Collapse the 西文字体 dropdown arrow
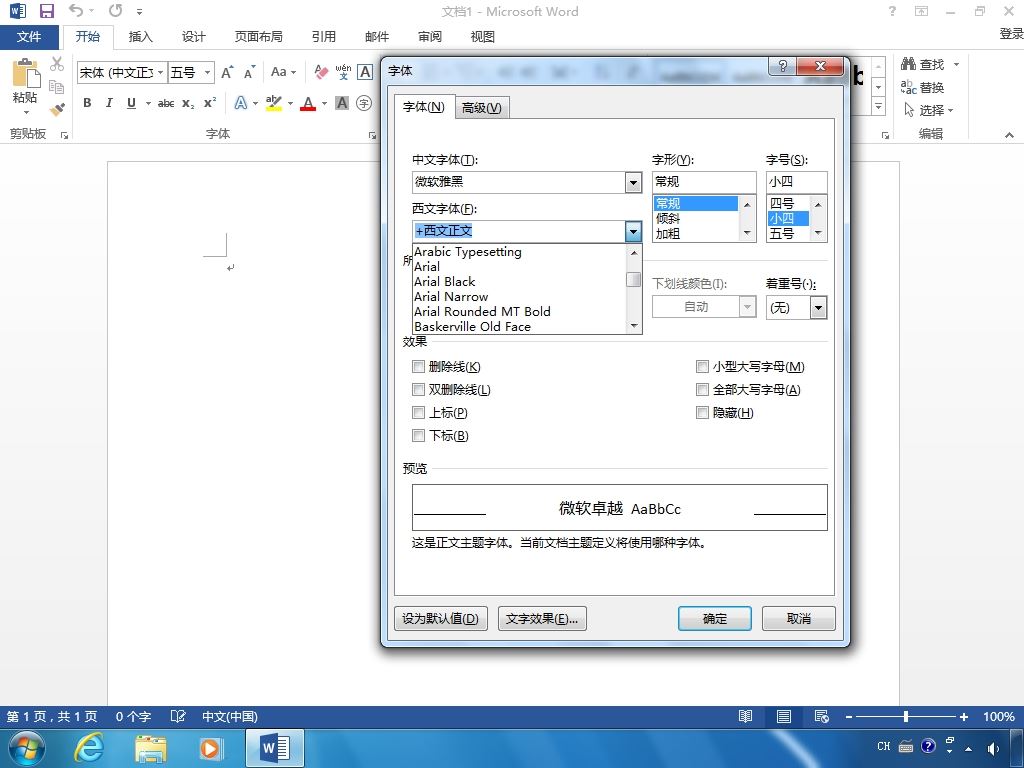 633,231
